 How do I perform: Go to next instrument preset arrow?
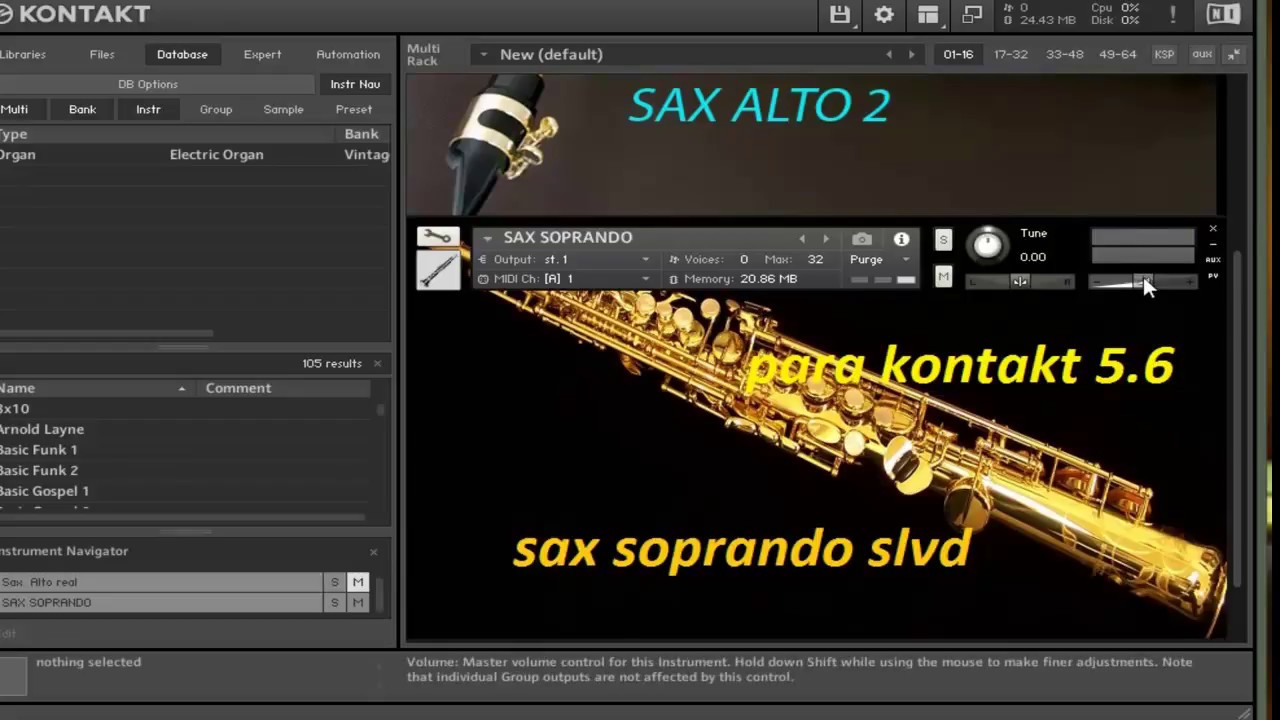(x=826, y=239)
